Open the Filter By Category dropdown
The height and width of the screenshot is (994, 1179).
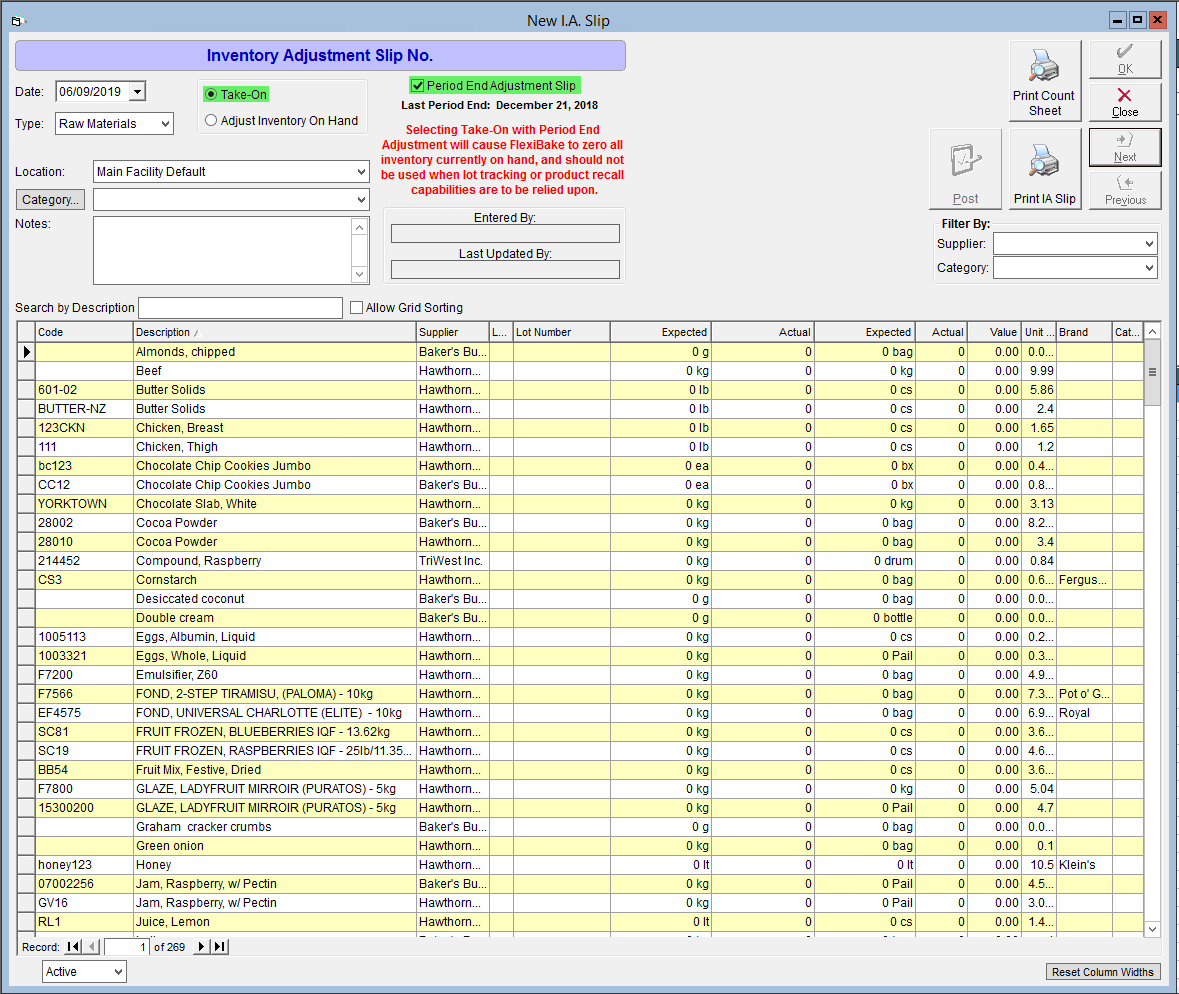click(x=1148, y=268)
